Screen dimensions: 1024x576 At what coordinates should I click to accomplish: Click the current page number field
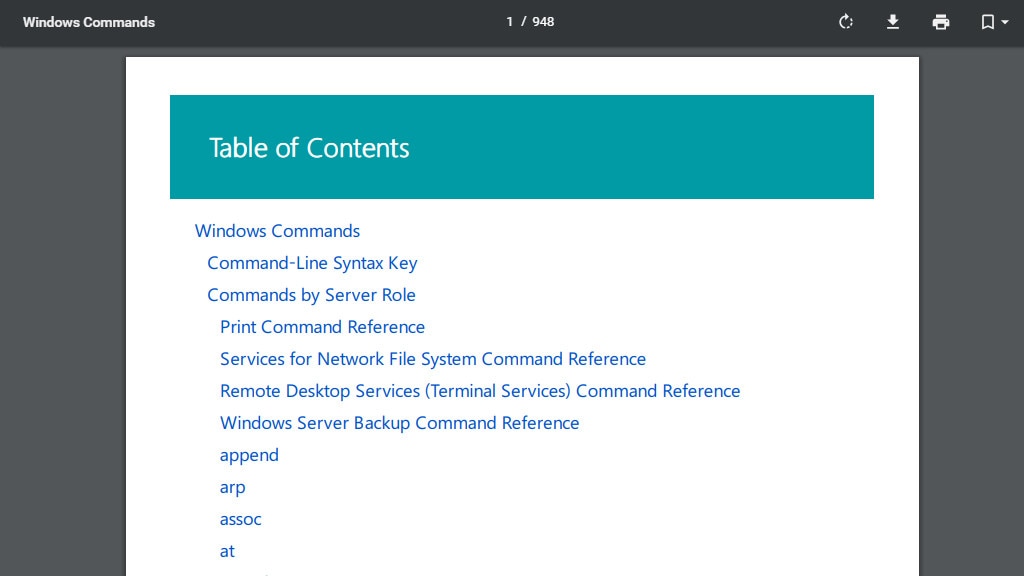(x=509, y=22)
